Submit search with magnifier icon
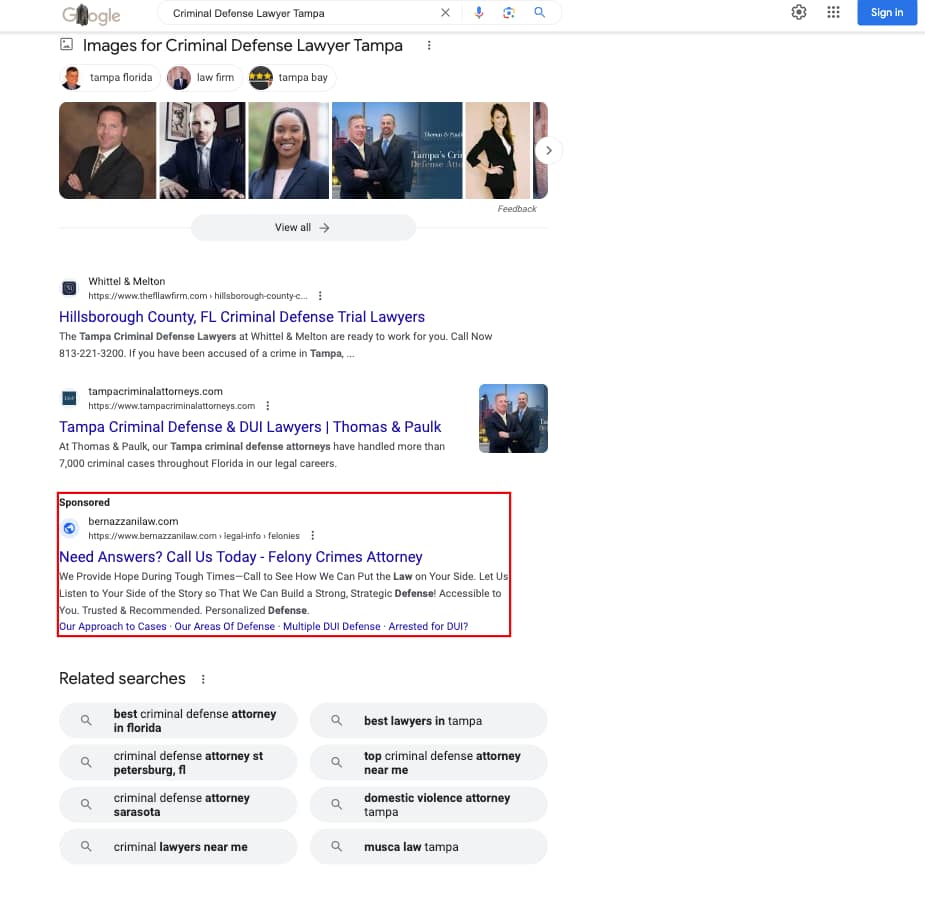Image resolution: width=925 pixels, height=899 pixels. [x=539, y=12]
